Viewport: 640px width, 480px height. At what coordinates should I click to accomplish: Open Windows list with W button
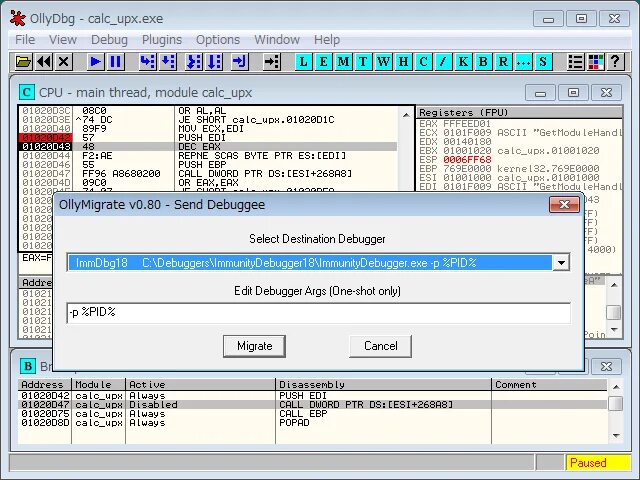click(383, 62)
